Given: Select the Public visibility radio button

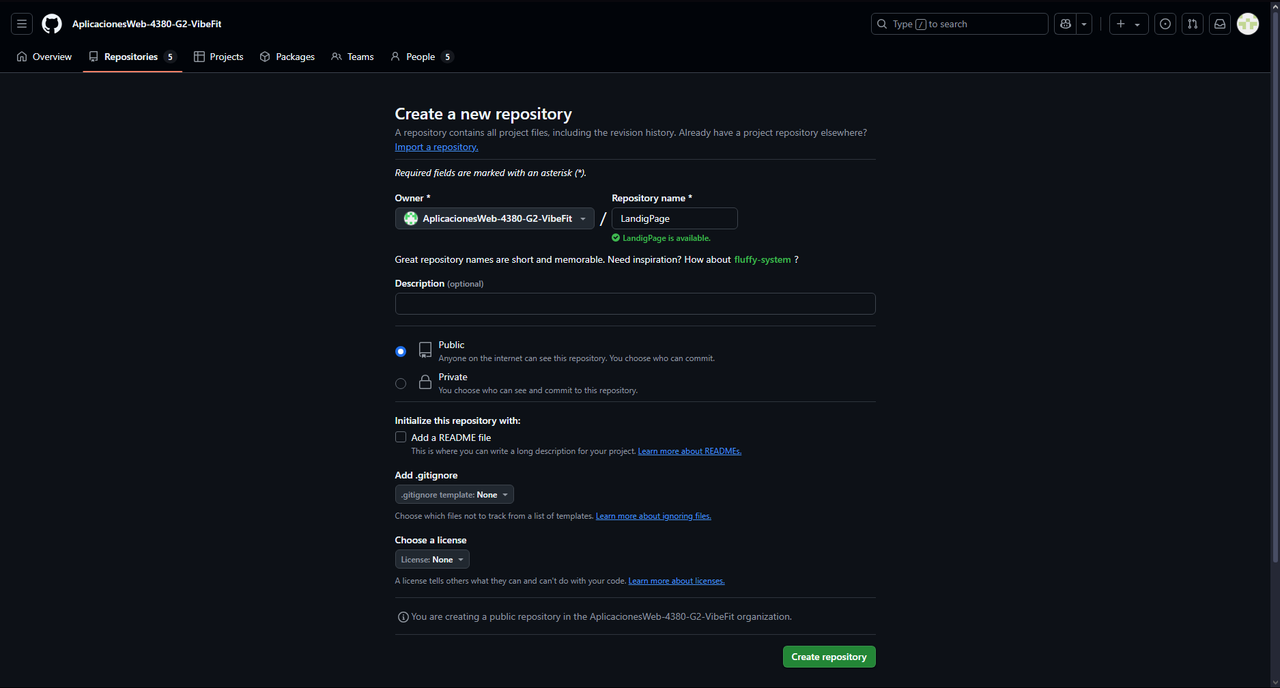Looking at the screenshot, I should pos(401,352).
